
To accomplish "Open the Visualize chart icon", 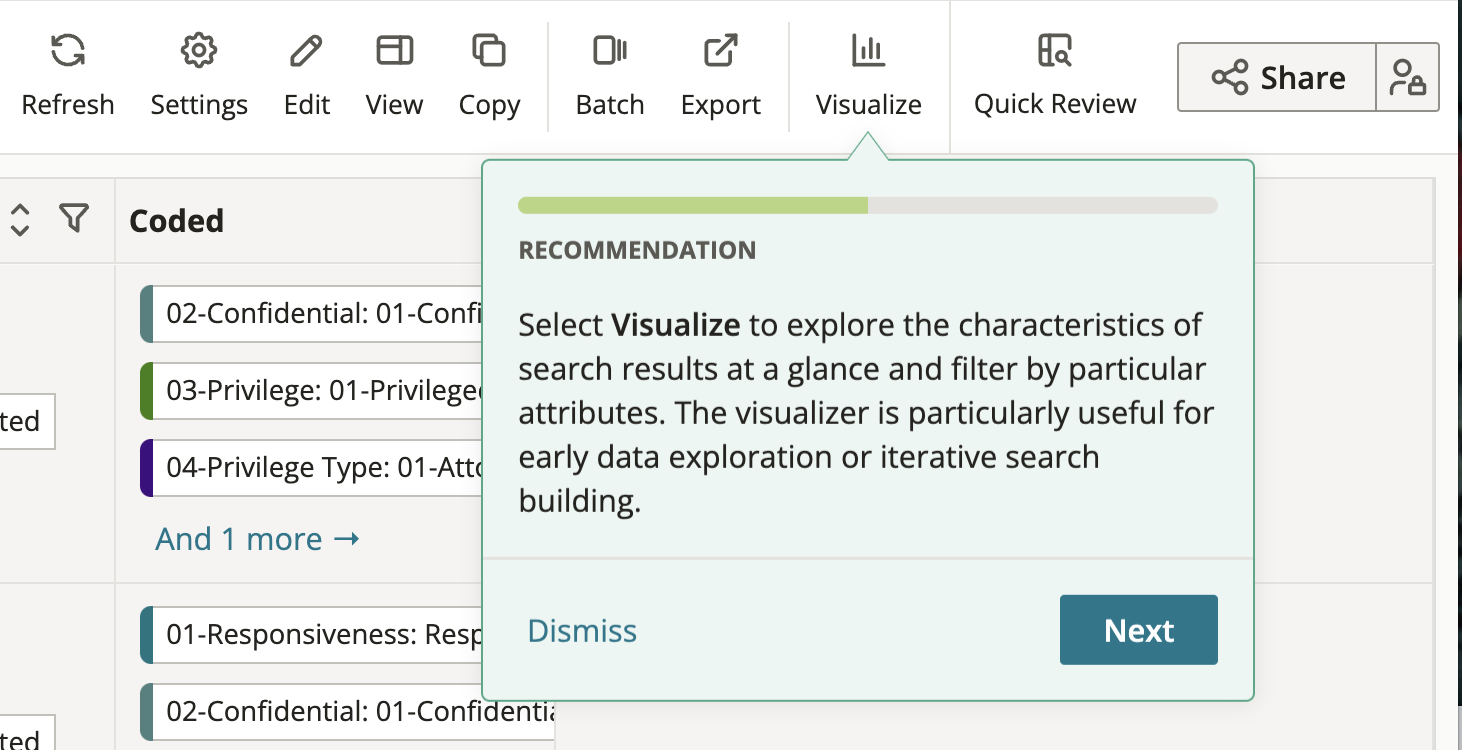I will point(868,48).
